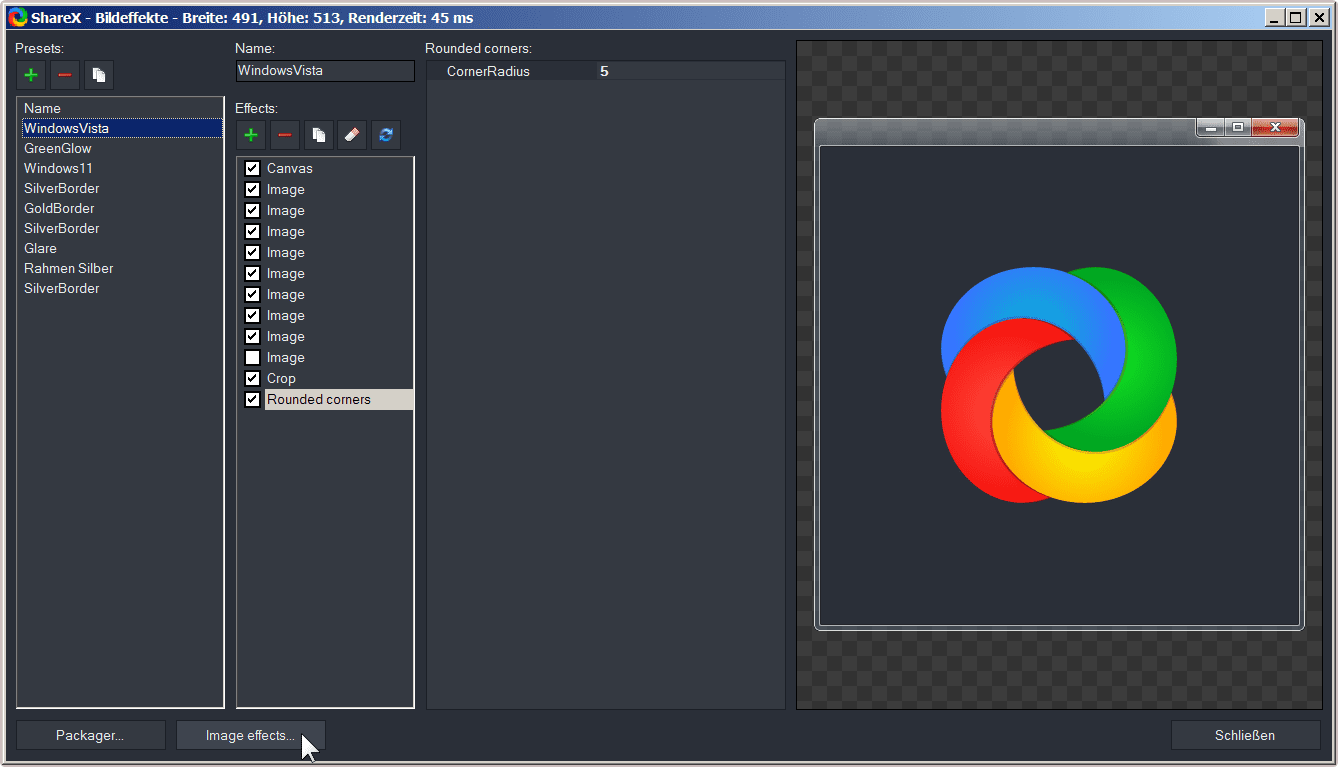Remove the selected effect using the red minus
This screenshot has height=767, width=1338.
coord(285,135)
